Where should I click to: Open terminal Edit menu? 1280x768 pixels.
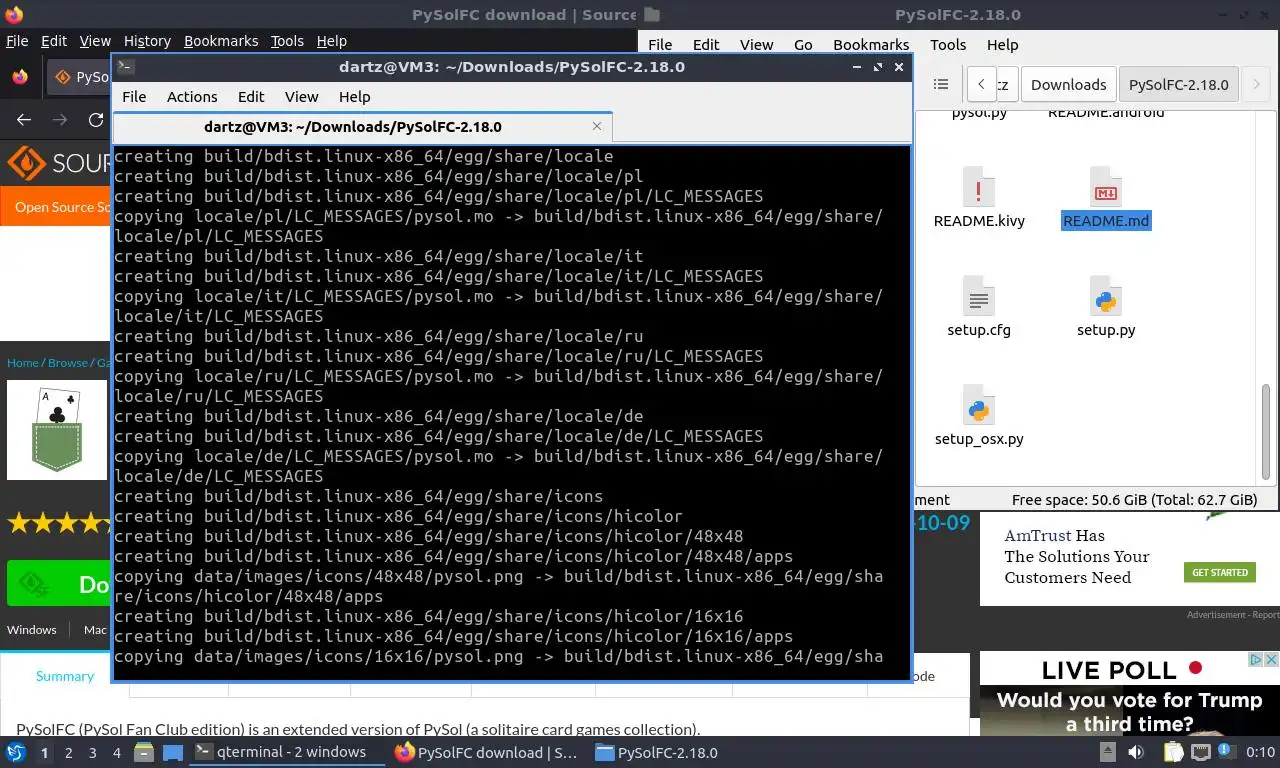click(x=251, y=97)
